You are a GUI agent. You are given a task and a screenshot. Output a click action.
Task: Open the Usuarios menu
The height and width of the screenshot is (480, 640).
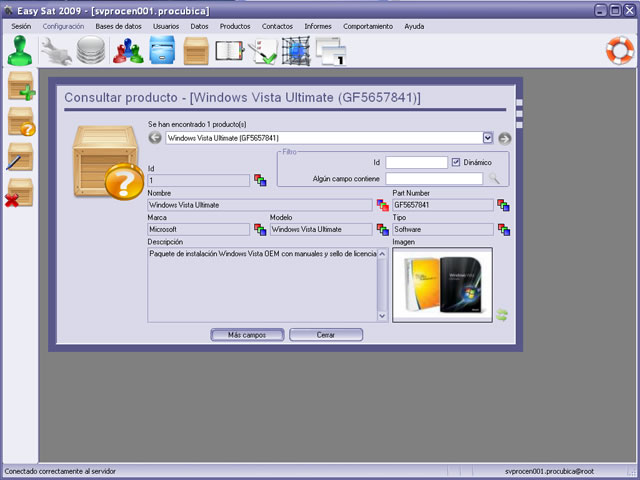[x=166, y=26]
